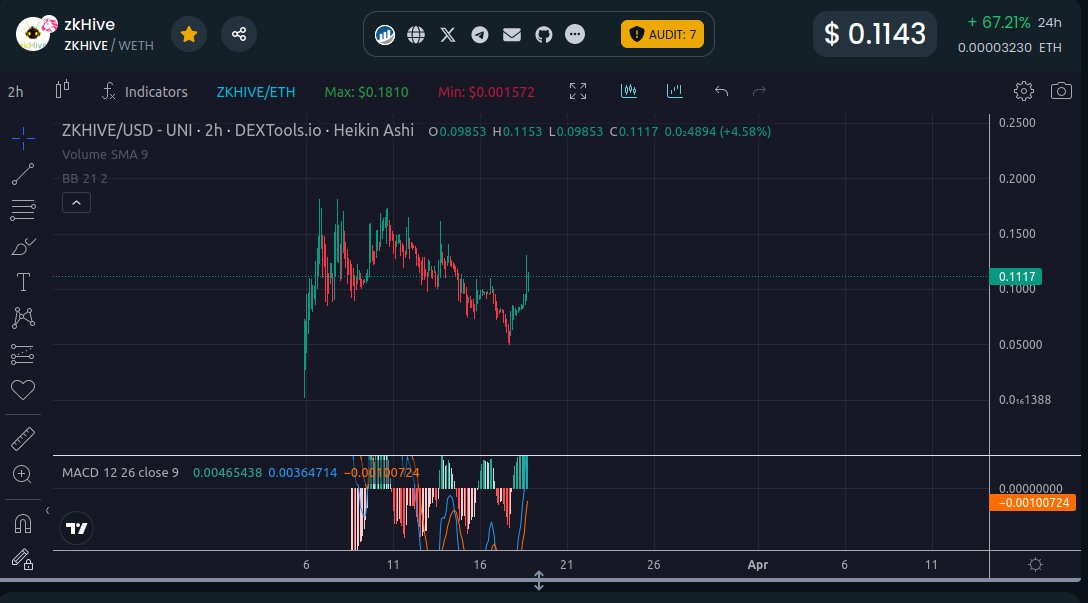Collapse the drawing toolbar side arrow
This screenshot has height=603, width=1088.
click(47, 511)
